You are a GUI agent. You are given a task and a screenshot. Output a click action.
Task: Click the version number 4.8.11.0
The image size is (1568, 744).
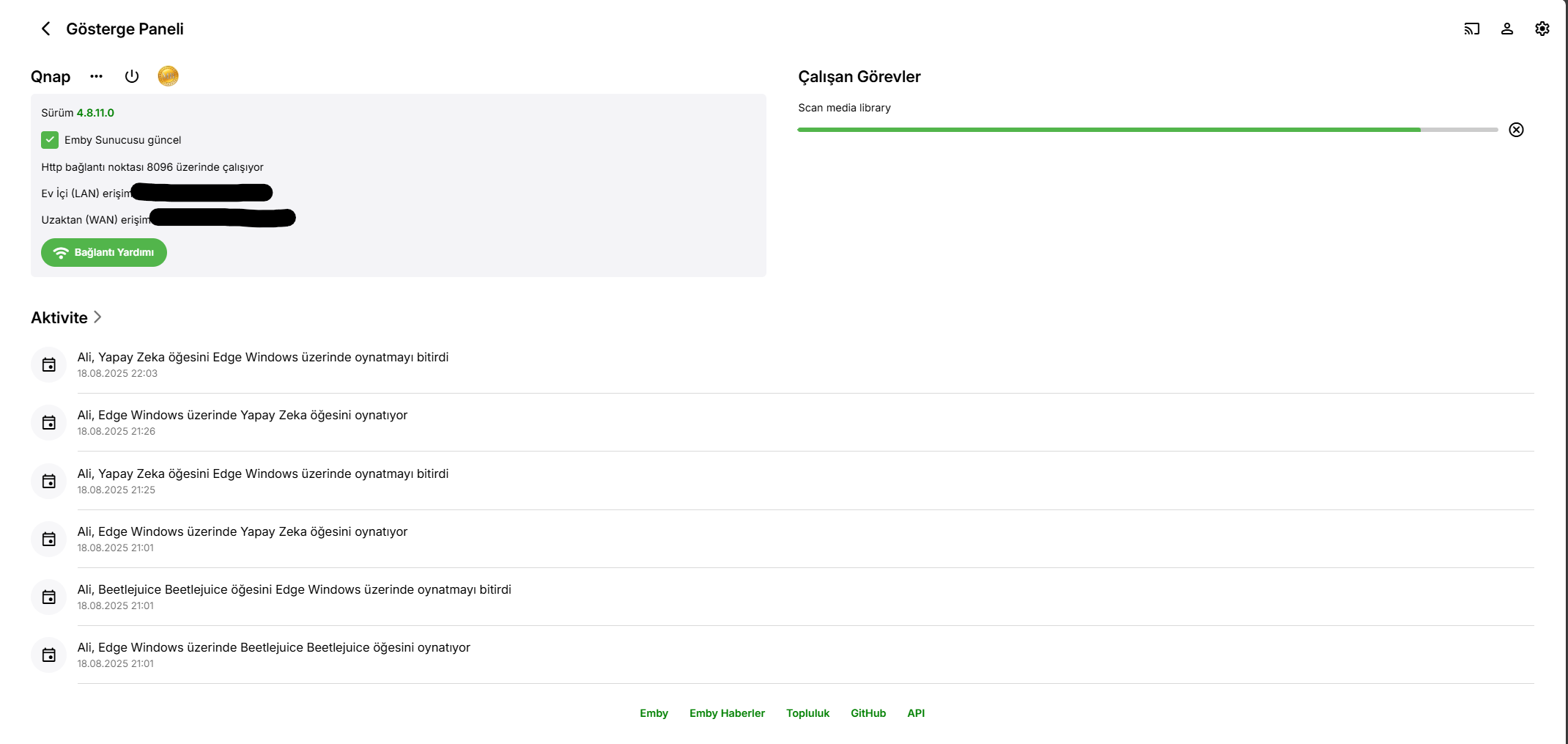[95, 113]
